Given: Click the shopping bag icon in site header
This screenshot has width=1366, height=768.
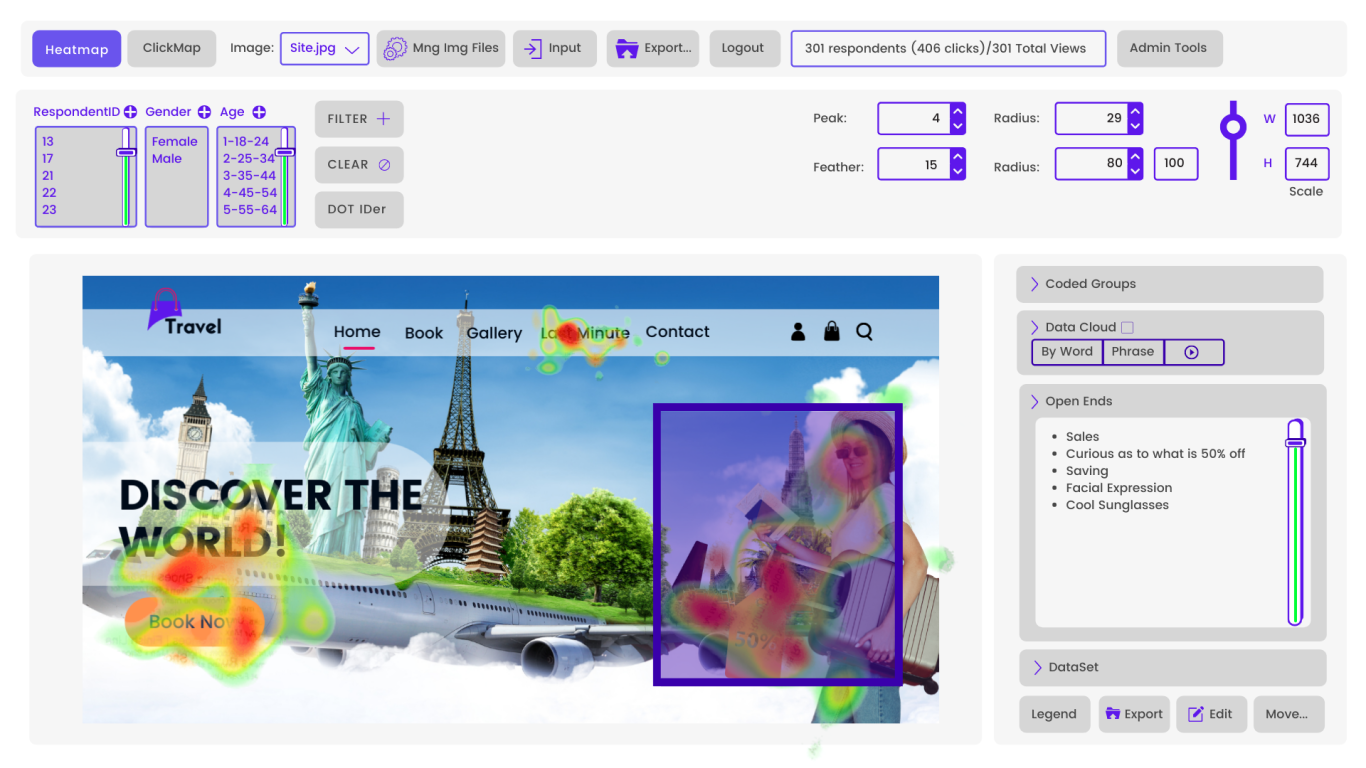Looking at the screenshot, I should point(831,331).
